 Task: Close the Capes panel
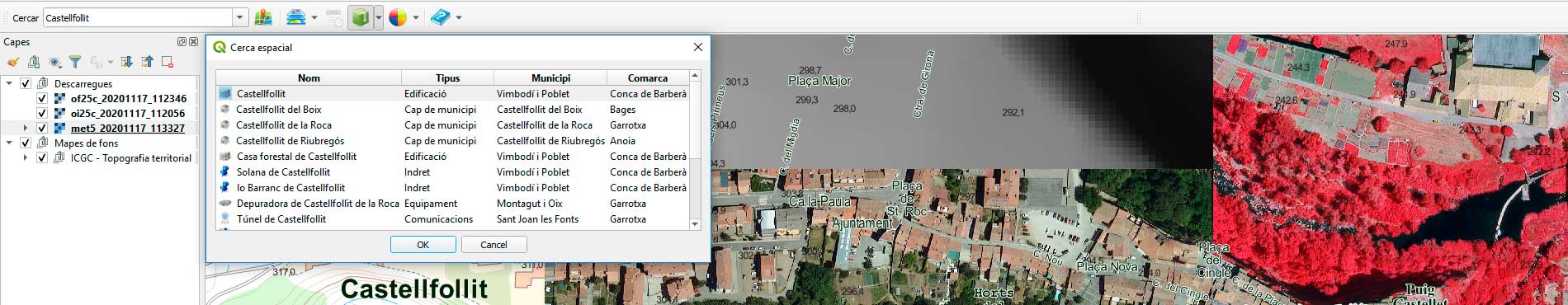click(x=193, y=41)
